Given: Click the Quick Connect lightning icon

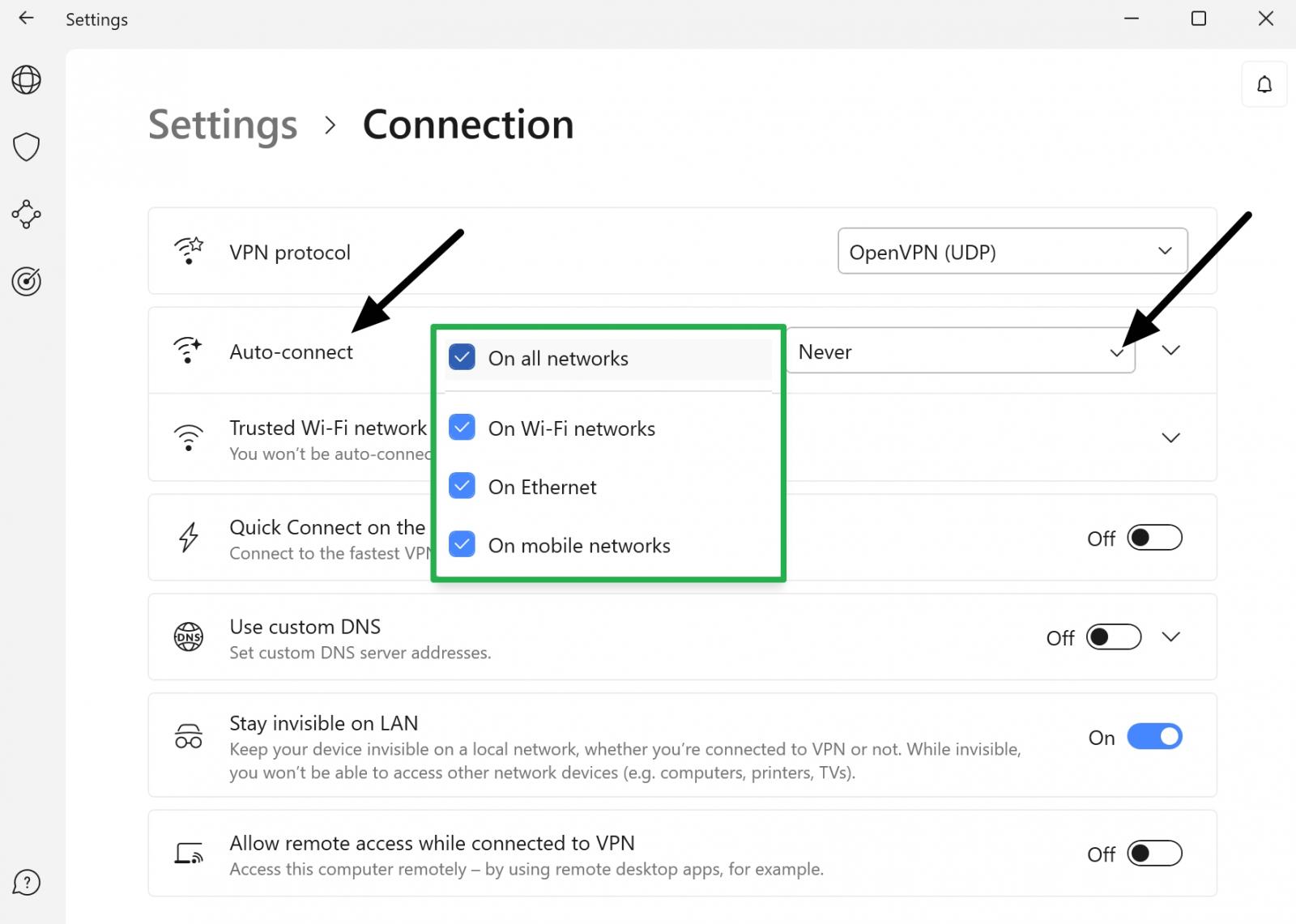Looking at the screenshot, I should point(187,537).
